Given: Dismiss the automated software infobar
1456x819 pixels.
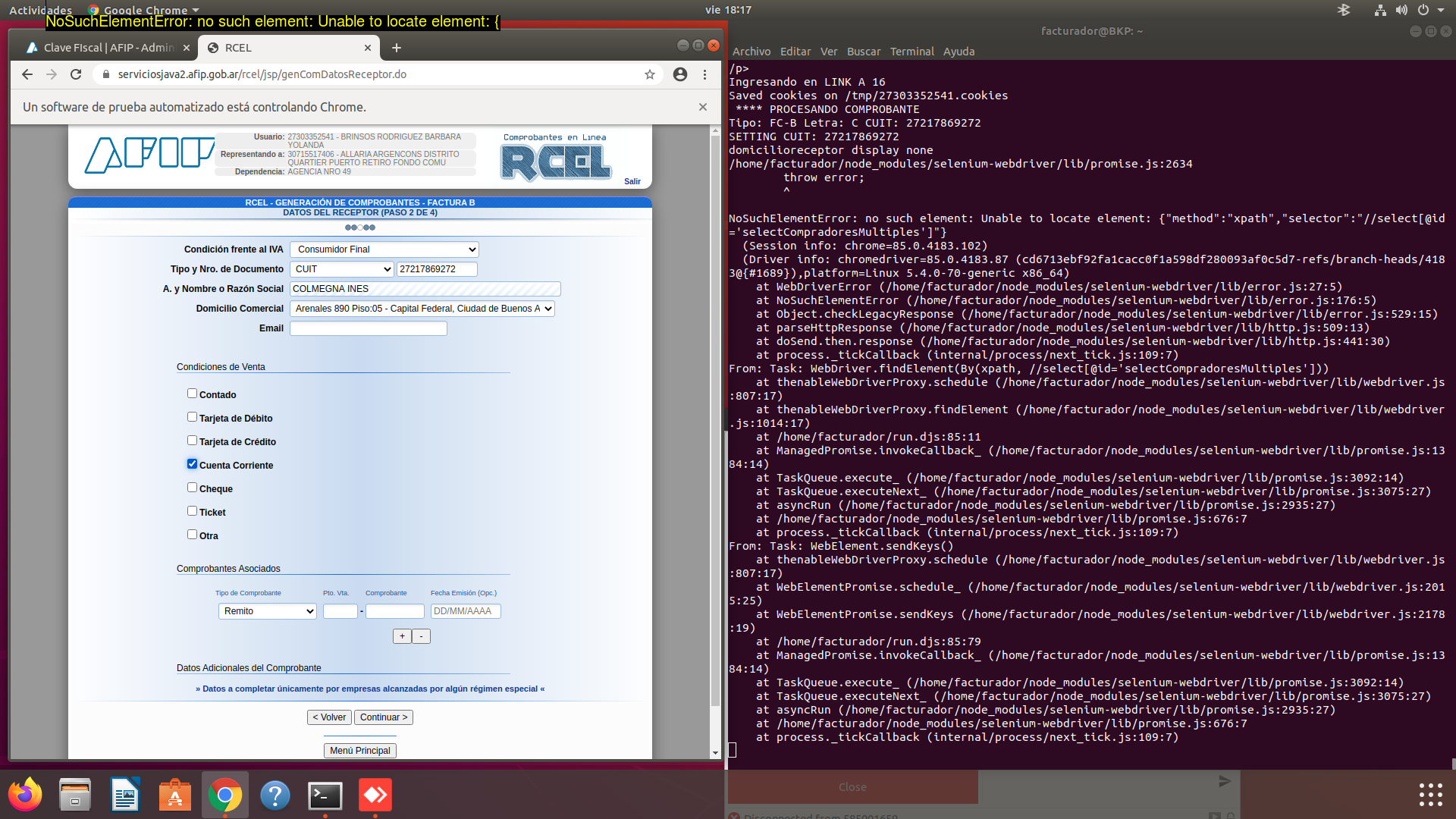Looking at the screenshot, I should (x=703, y=107).
